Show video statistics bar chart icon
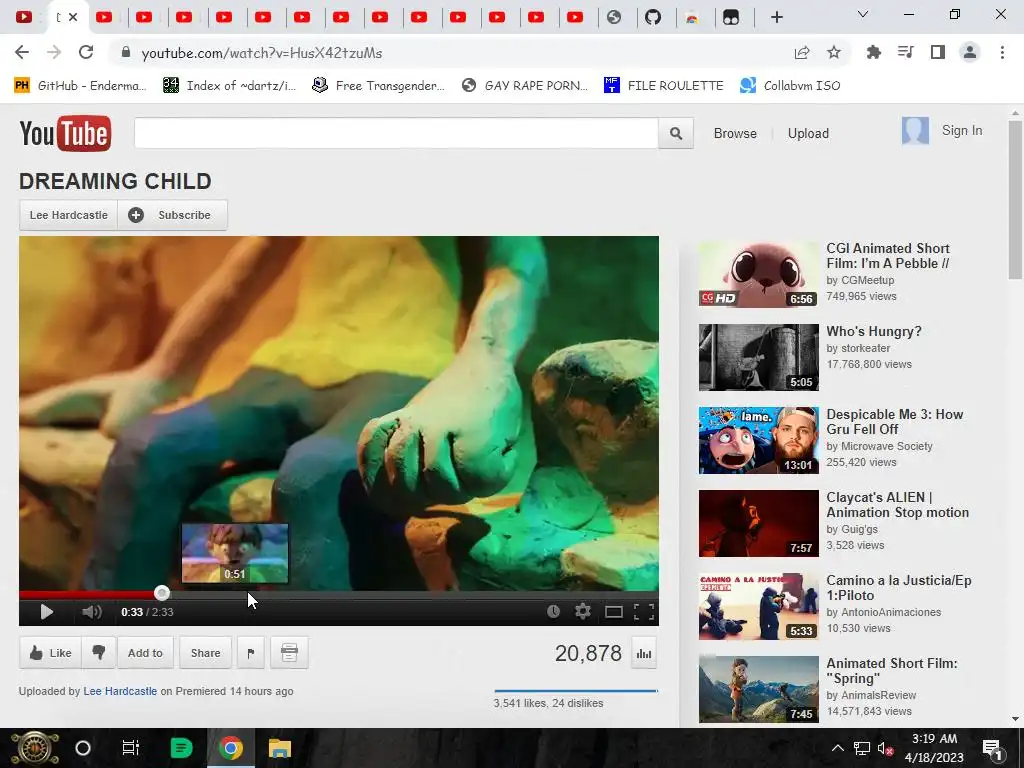Screen dimensions: 1024x768 [644, 654]
